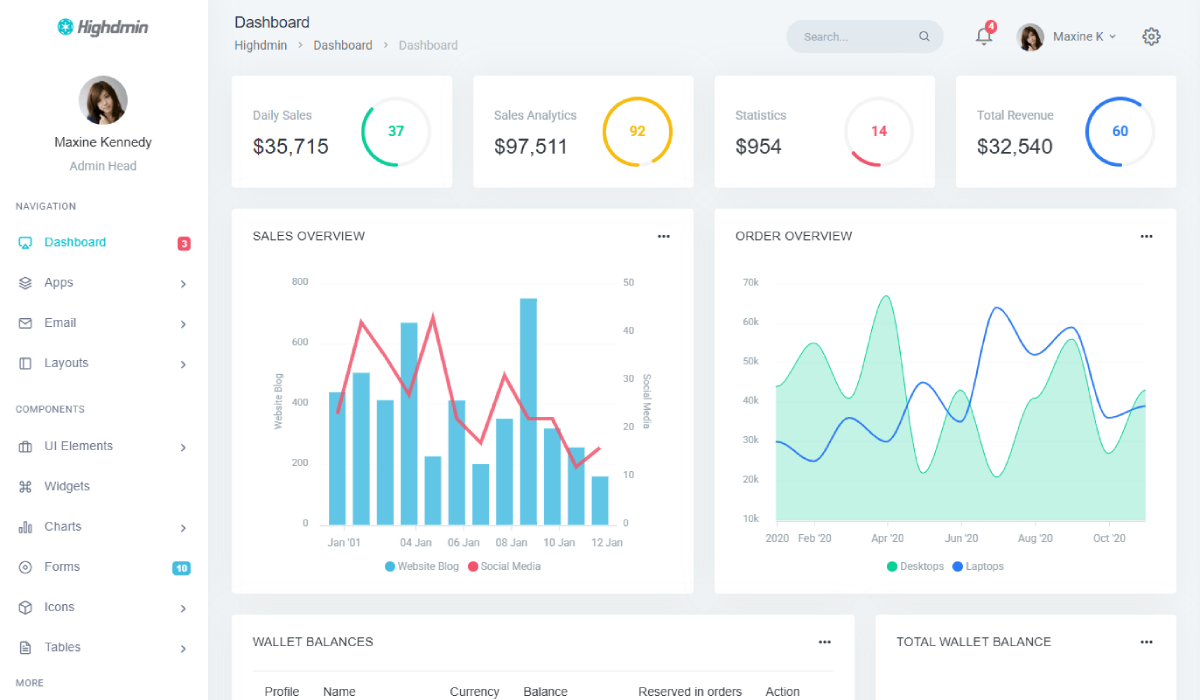Click the Widgets sidebar icon
The height and width of the screenshot is (700, 1200).
26,487
